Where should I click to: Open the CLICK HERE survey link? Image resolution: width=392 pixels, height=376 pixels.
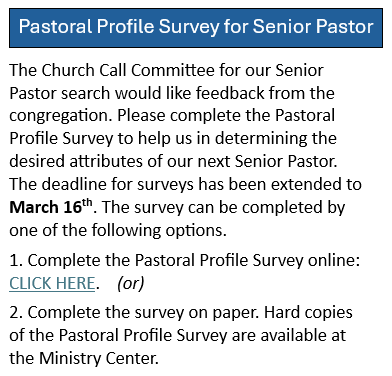tap(52, 283)
